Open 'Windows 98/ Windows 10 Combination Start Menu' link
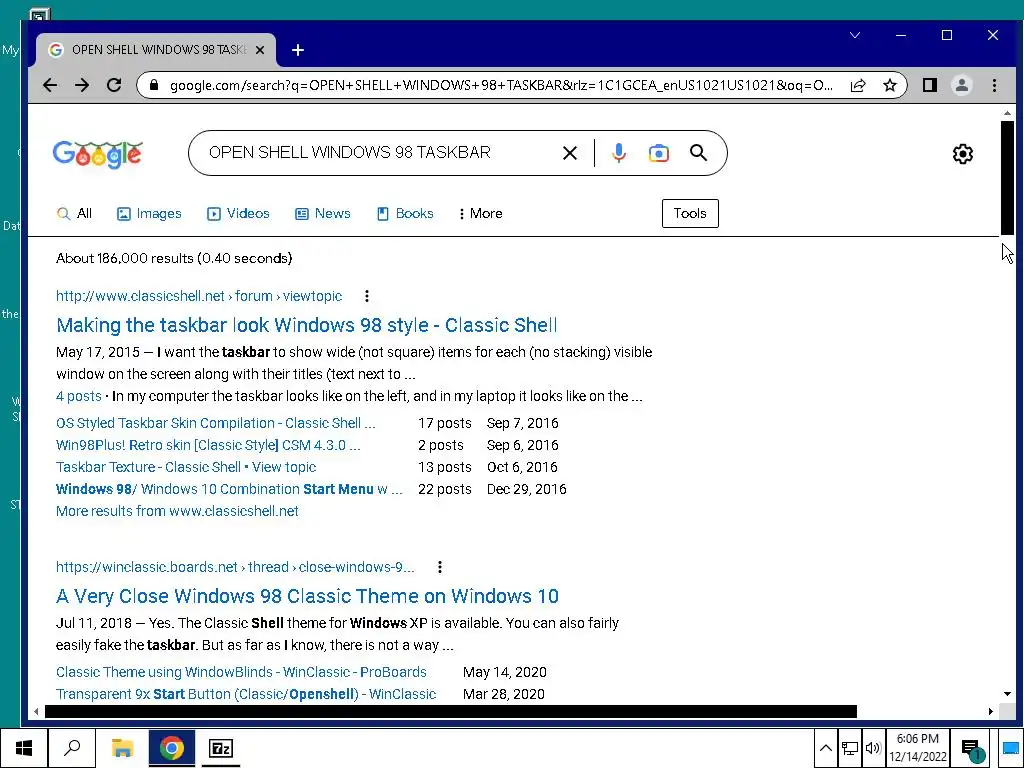The image size is (1024, 768). (x=229, y=489)
